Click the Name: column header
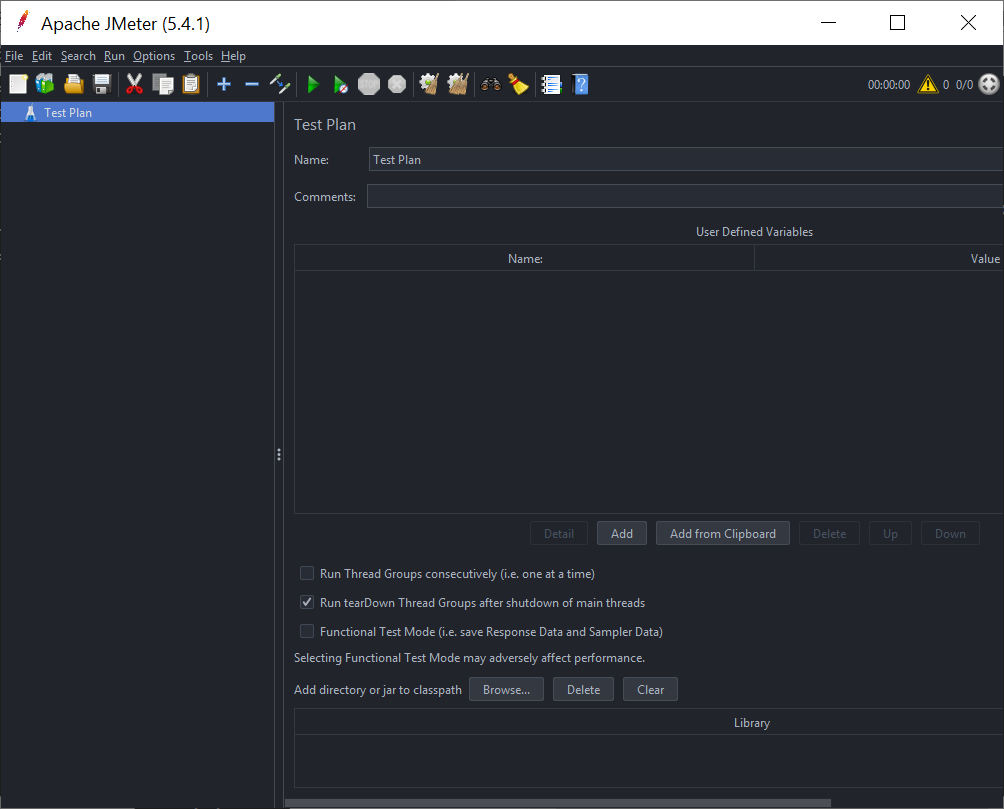 (524, 258)
